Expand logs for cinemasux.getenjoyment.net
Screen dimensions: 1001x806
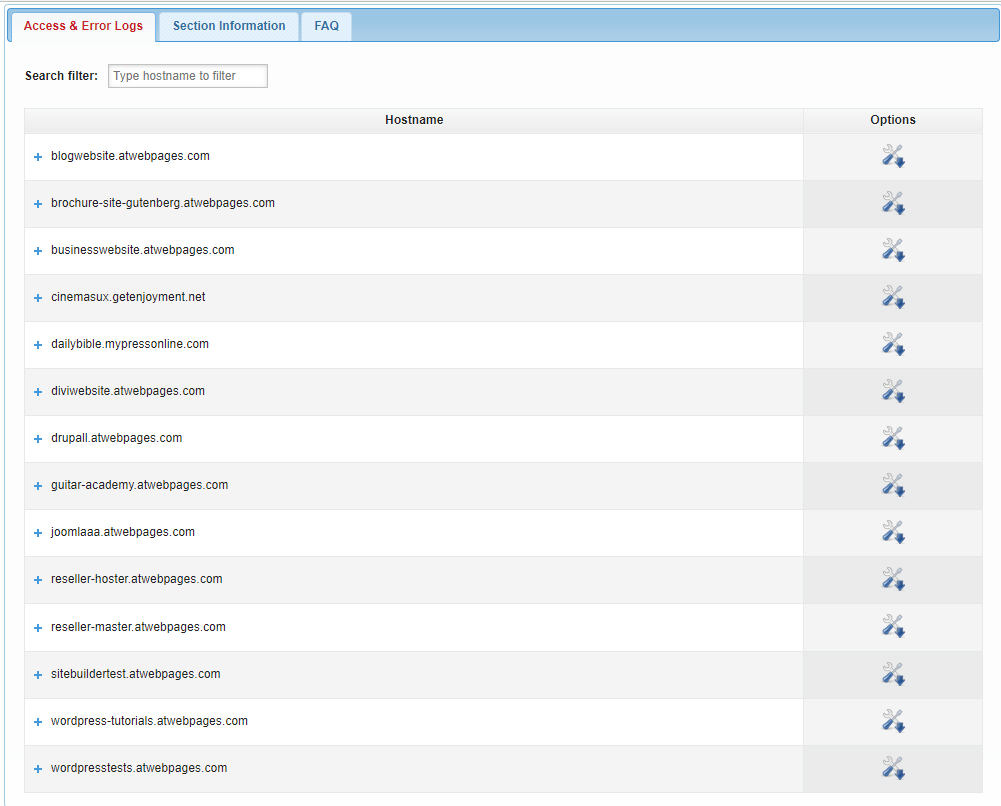click(37, 296)
